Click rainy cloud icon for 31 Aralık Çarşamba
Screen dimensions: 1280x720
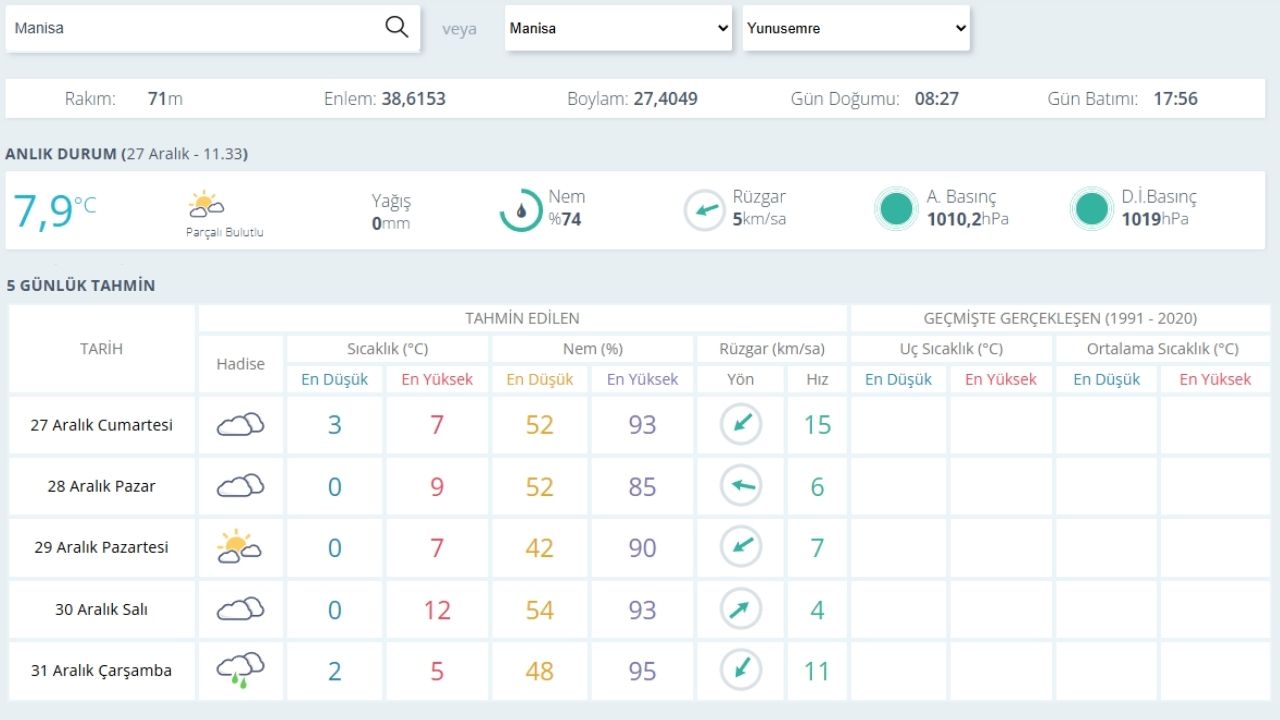(240, 669)
